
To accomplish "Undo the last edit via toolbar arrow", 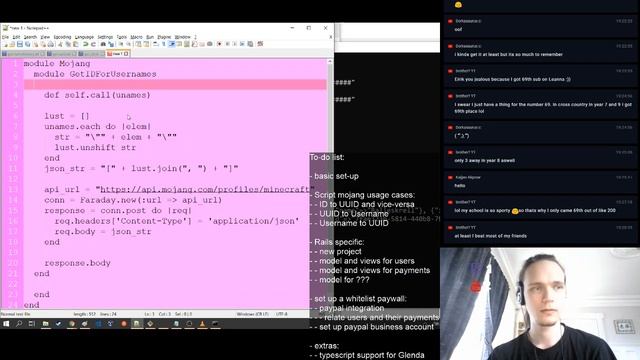I will pos(85,44).
